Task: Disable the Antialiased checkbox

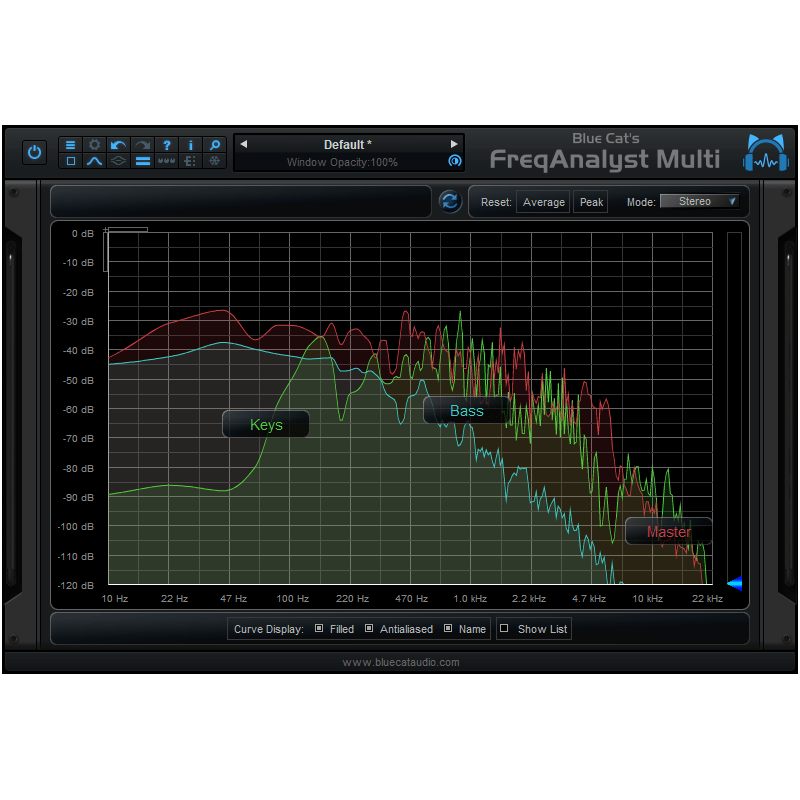Action: 369,629
